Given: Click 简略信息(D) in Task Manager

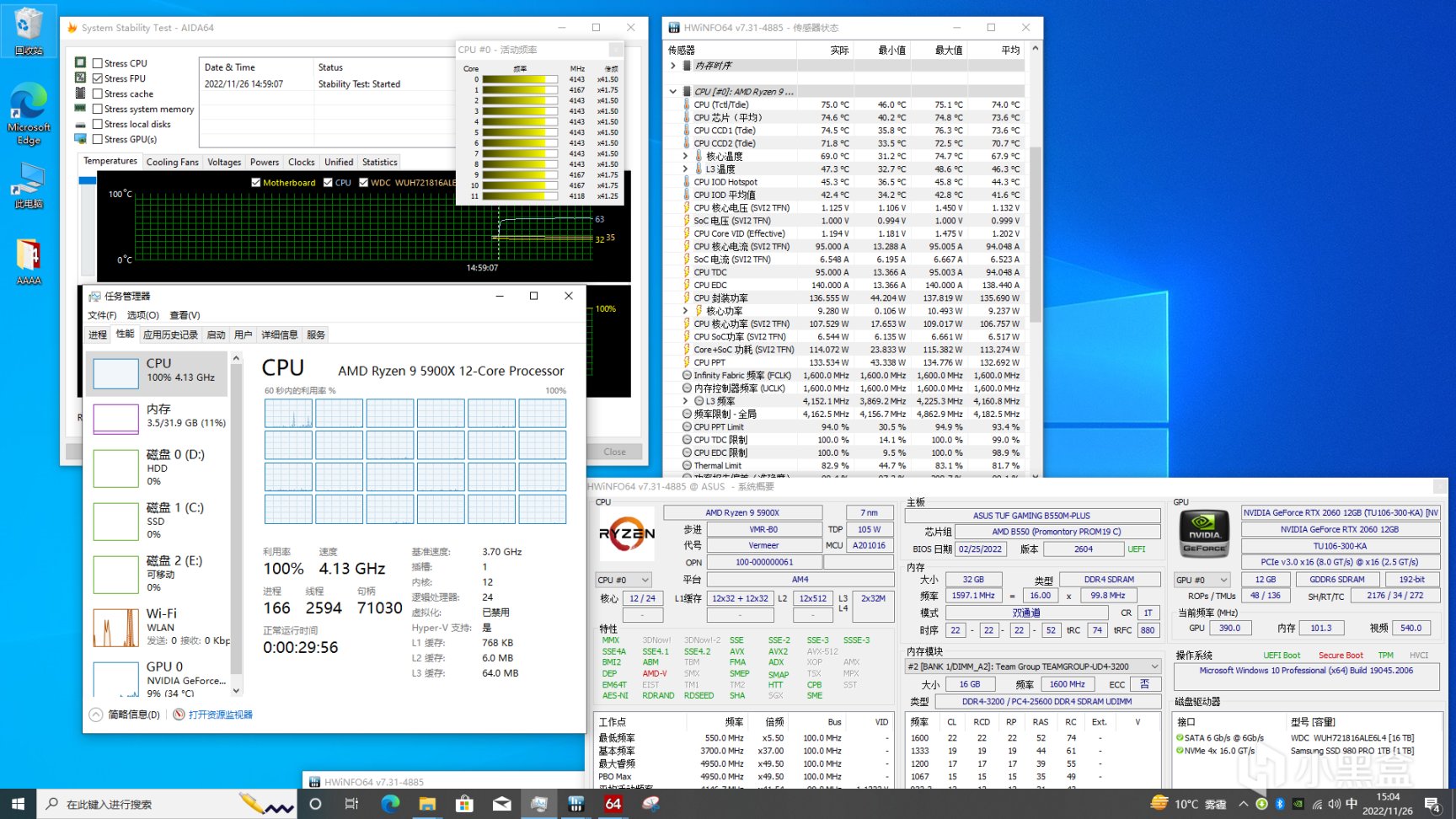Looking at the screenshot, I should [133, 715].
